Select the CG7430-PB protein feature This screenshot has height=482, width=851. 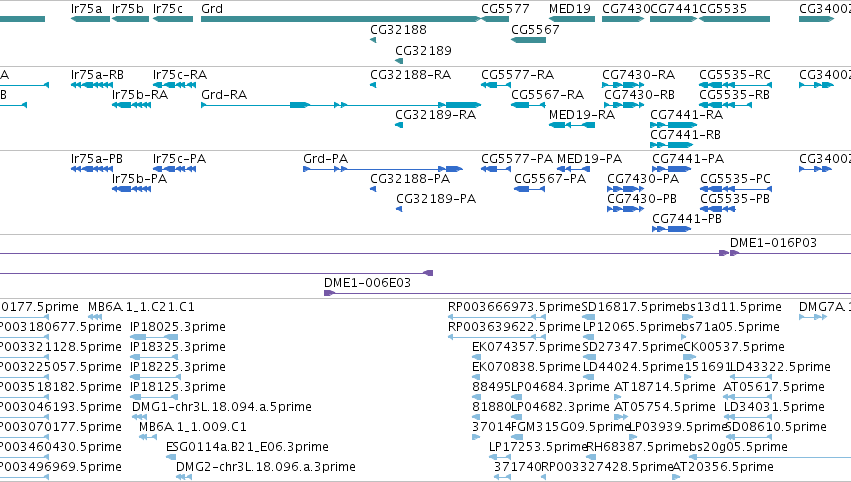click(625, 209)
